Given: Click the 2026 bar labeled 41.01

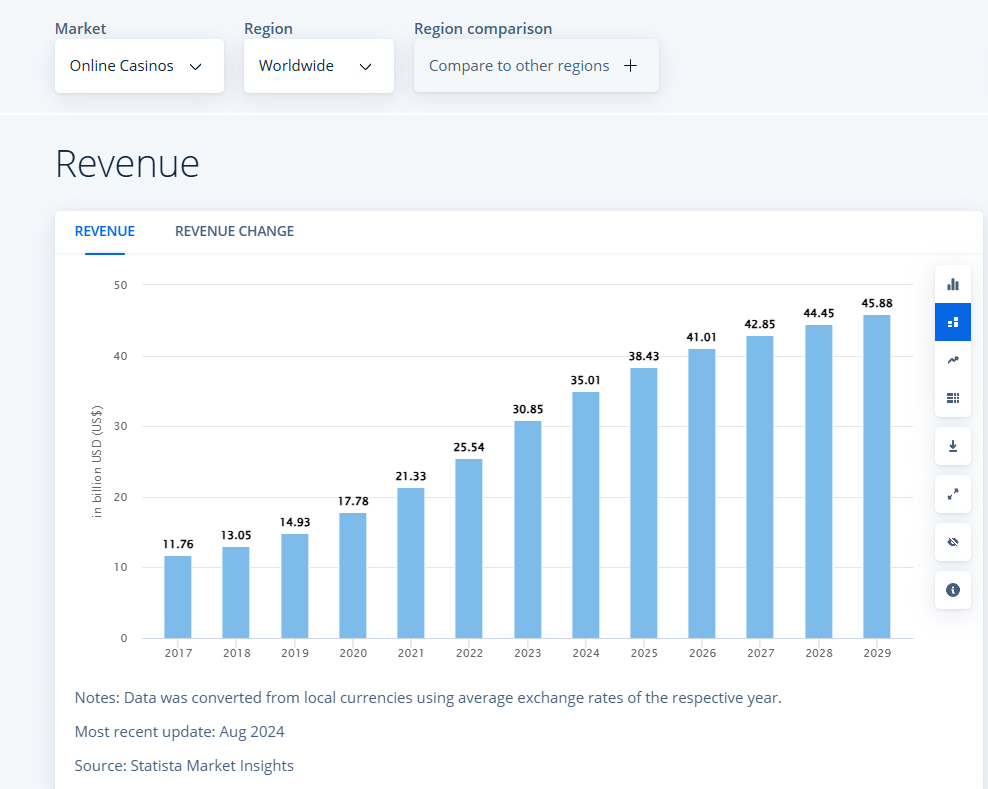Looking at the screenshot, I should tap(702, 494).
